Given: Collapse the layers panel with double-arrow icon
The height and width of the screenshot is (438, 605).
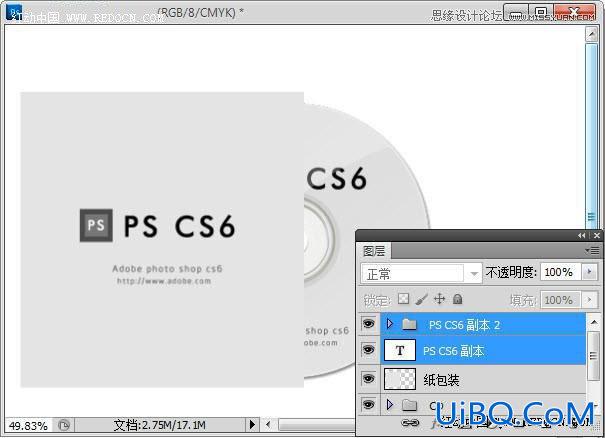Looking at the screenshot, I should (581, 235).
